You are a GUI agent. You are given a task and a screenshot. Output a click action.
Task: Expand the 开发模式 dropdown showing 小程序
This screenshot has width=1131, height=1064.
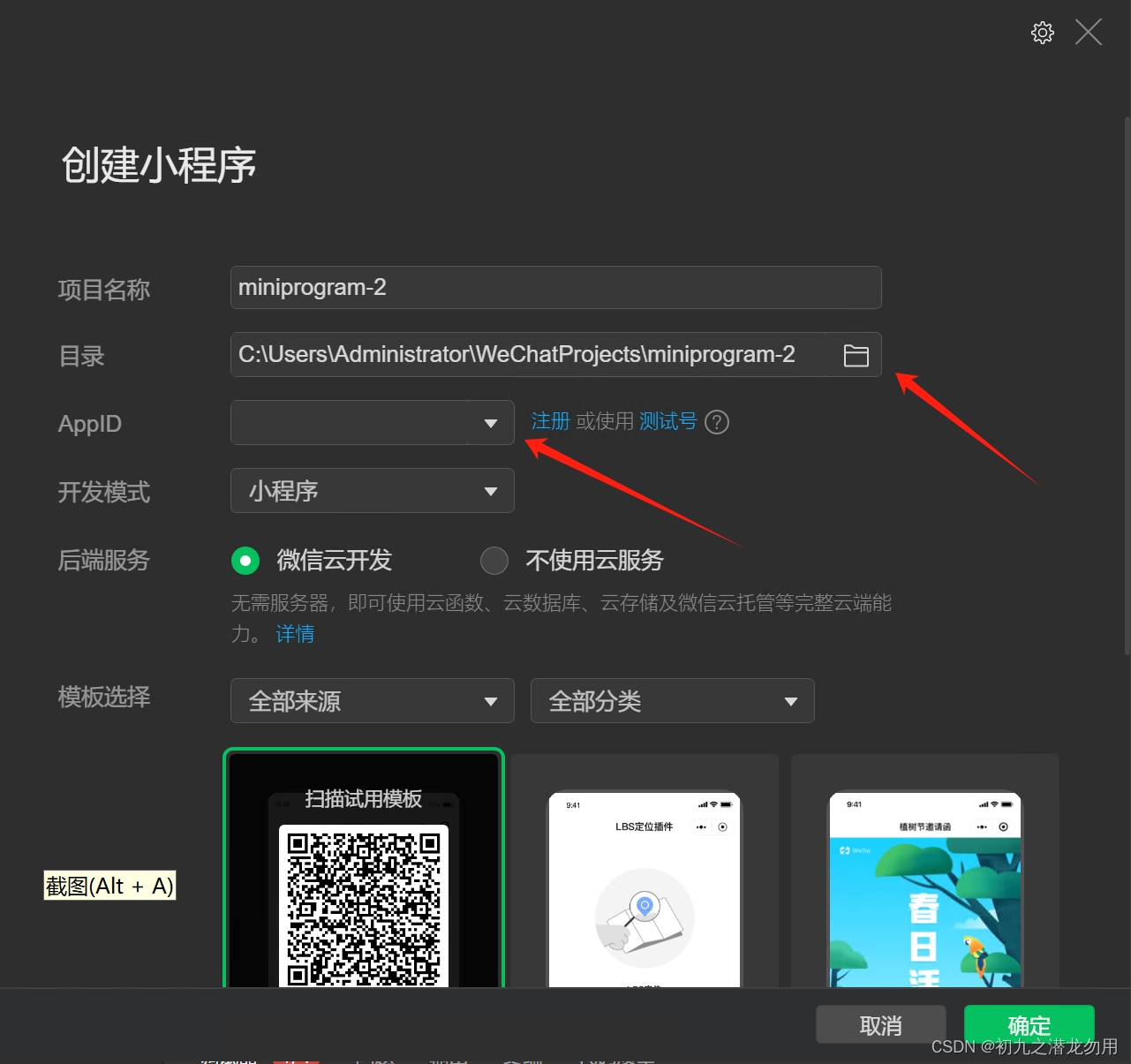[x=373, y=491]
